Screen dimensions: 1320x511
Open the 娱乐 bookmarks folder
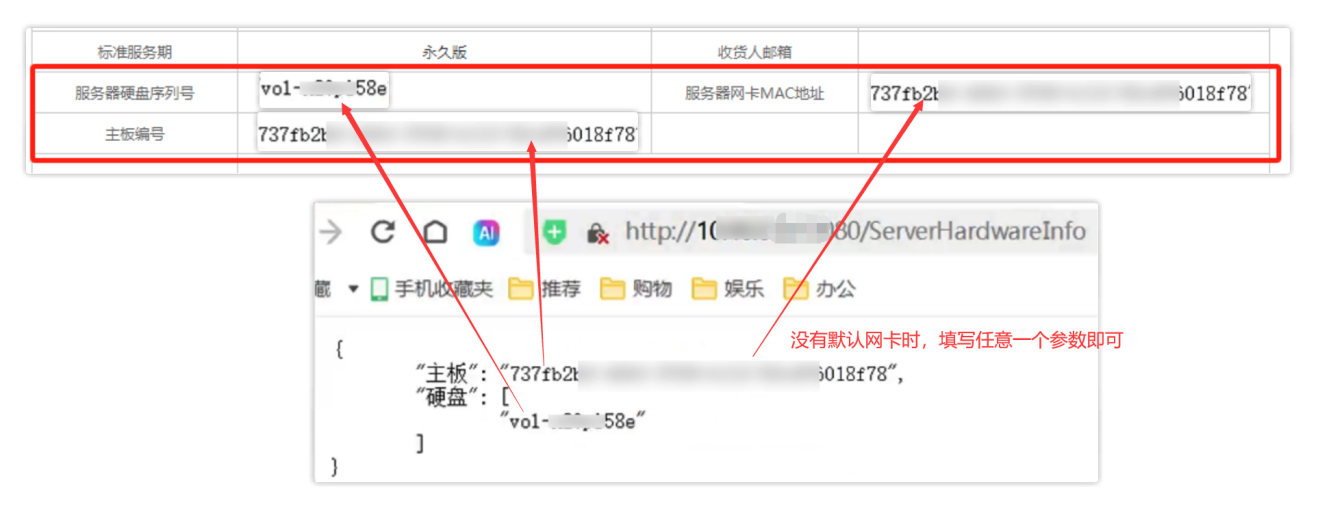click(x=729, y=289)
